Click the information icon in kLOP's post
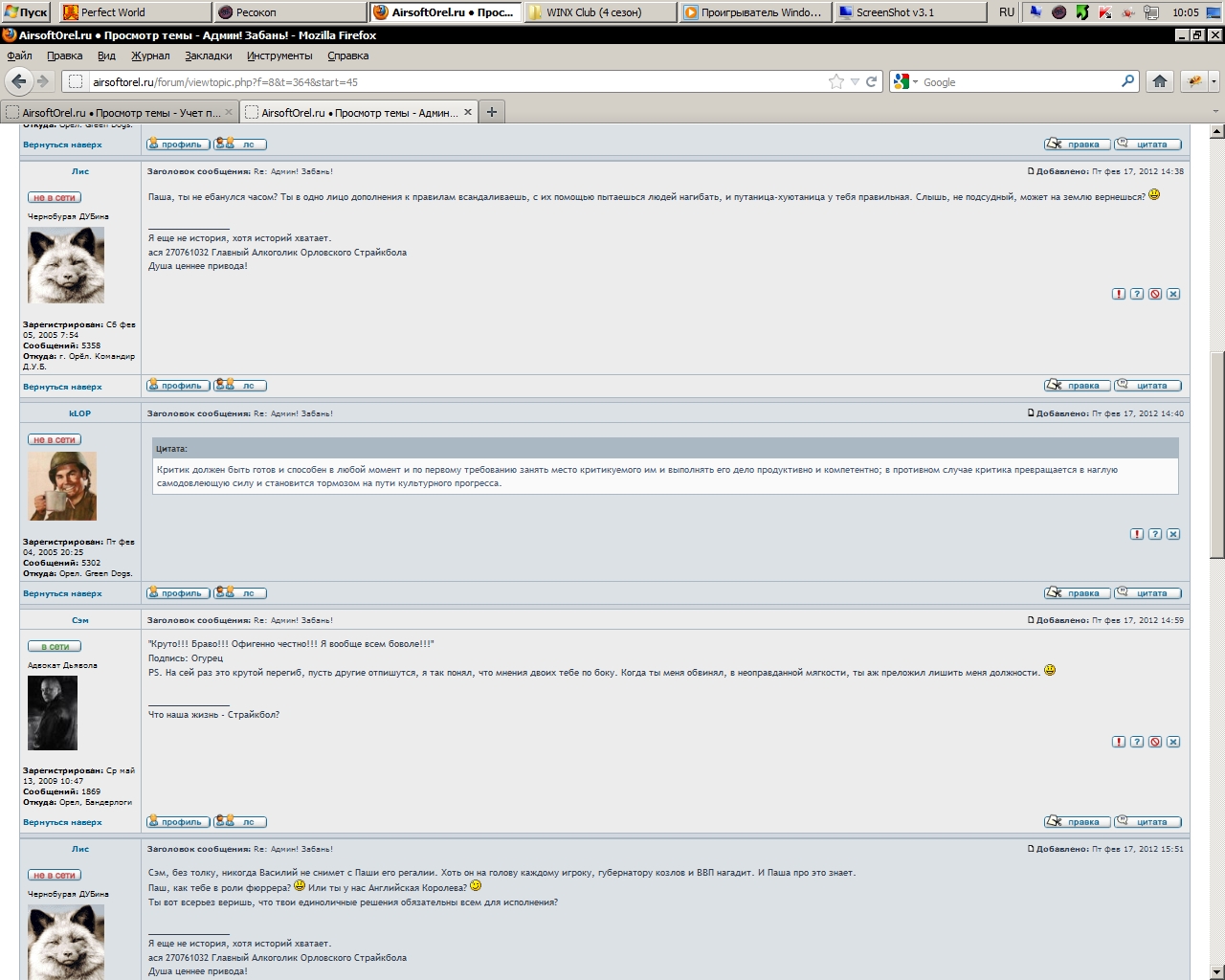This screenshot has height=980, width=1225. point(1154,534)
